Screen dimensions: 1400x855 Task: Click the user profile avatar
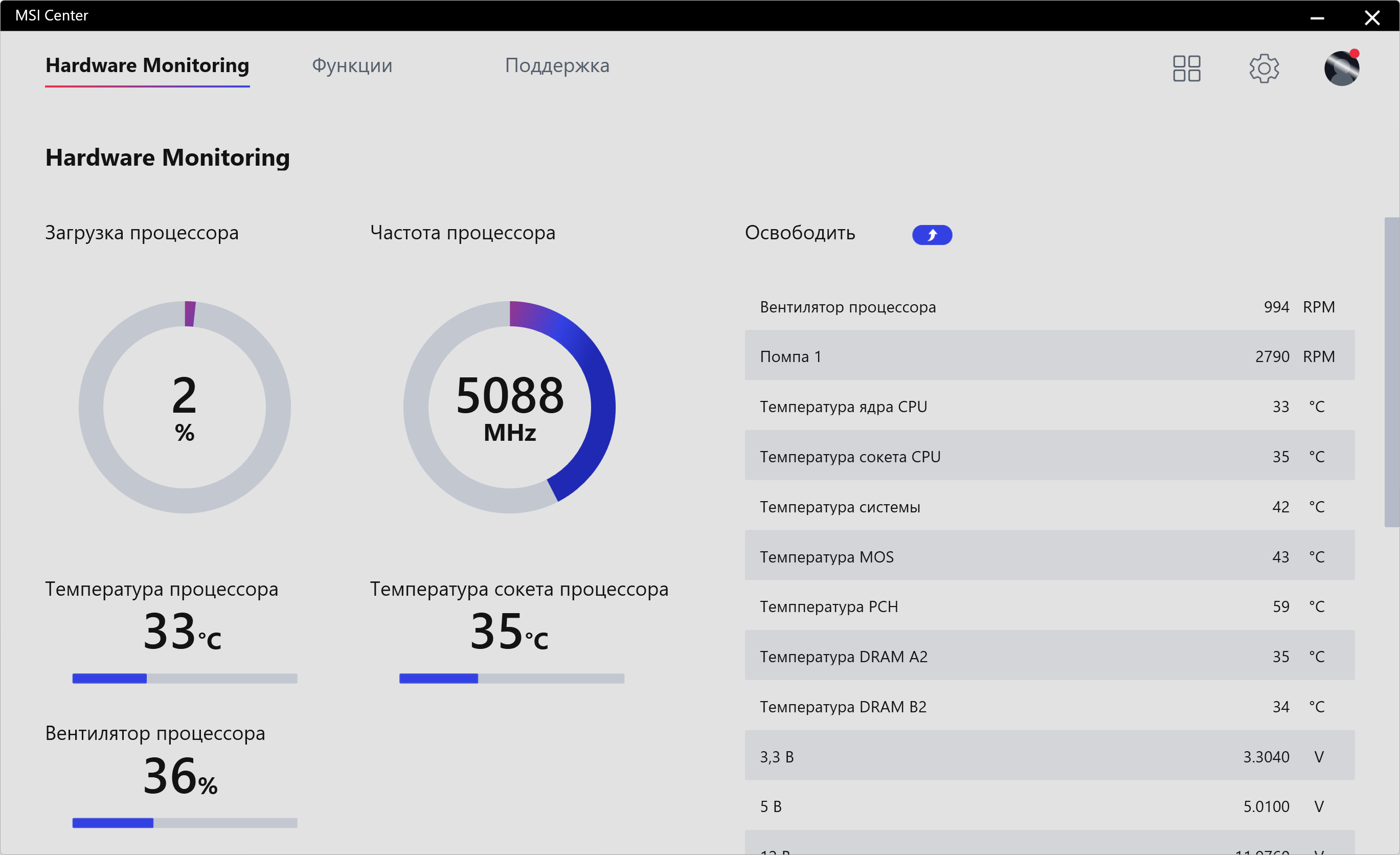click(x=1341, y=68)
